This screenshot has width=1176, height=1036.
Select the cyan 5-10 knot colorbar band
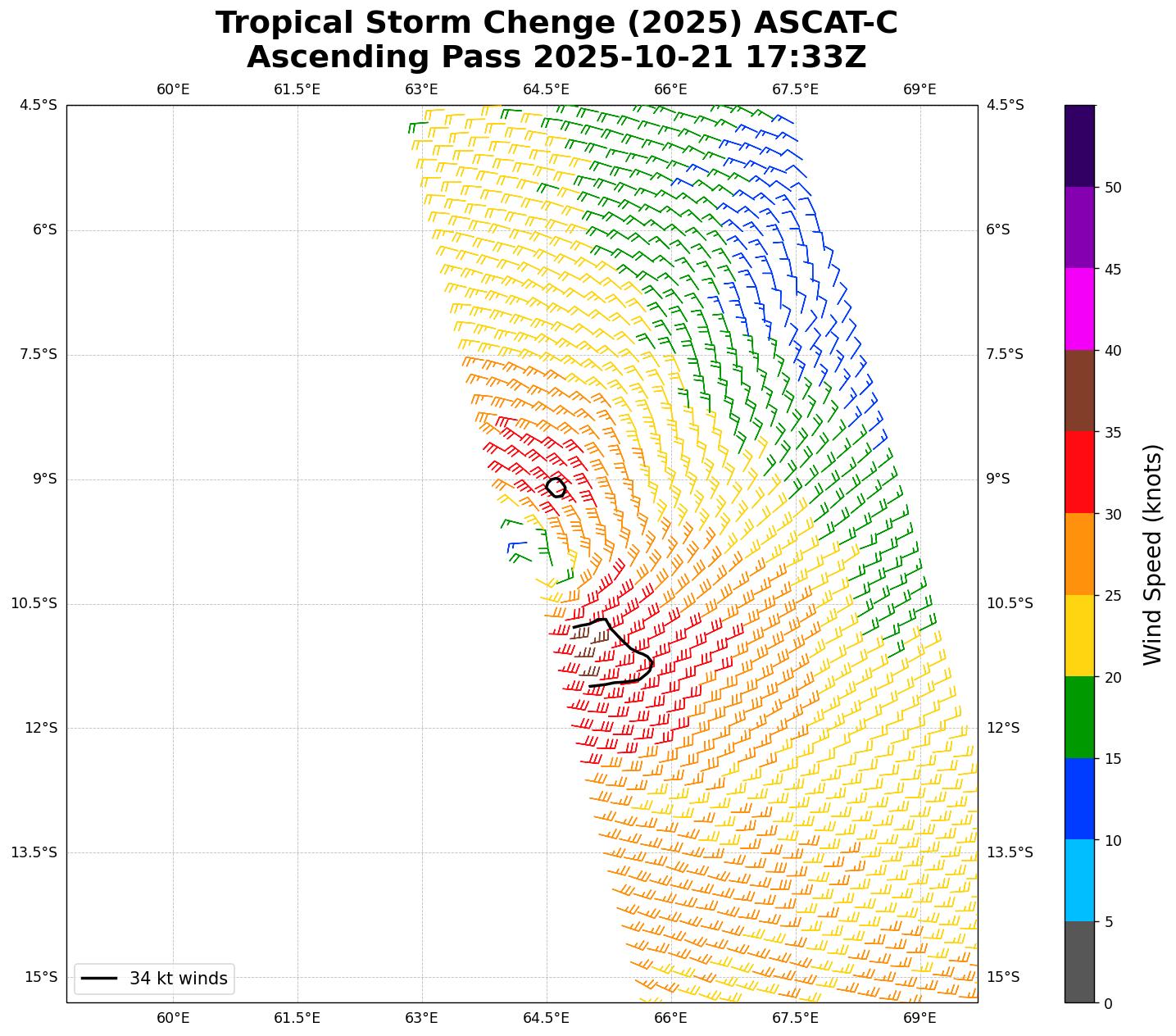click(x=1079, y=880)
